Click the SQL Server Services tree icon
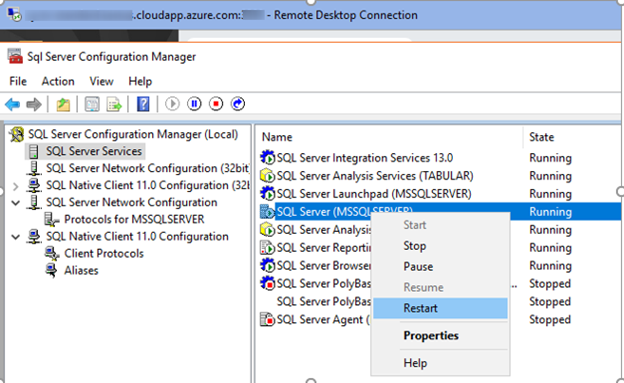This screenshot has width=624, height=383. (x=34, y=151)
